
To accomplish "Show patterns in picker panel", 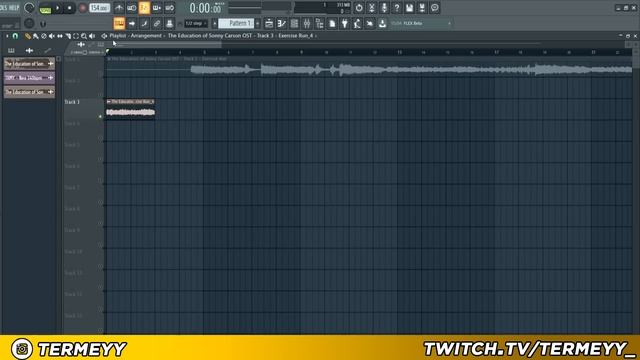I will [11, 51].
